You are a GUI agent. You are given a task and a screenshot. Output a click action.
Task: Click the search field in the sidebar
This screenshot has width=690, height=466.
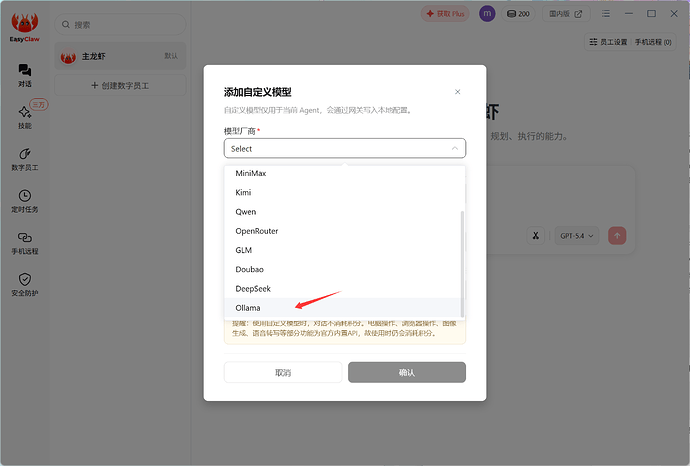[120, 25]
